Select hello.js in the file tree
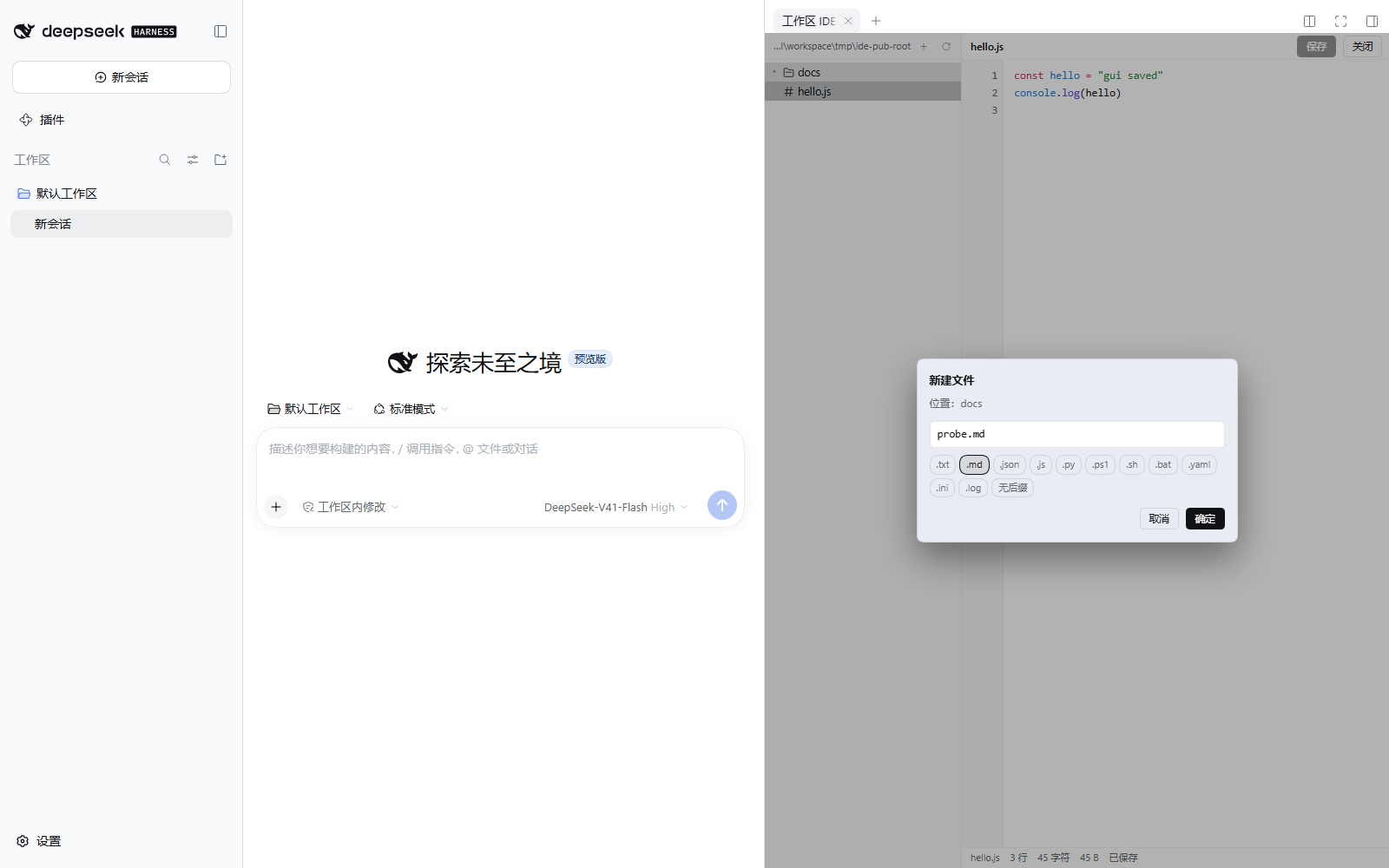Image resolution: width=1389 pixels, height=868 pixels. coord(863,91)
